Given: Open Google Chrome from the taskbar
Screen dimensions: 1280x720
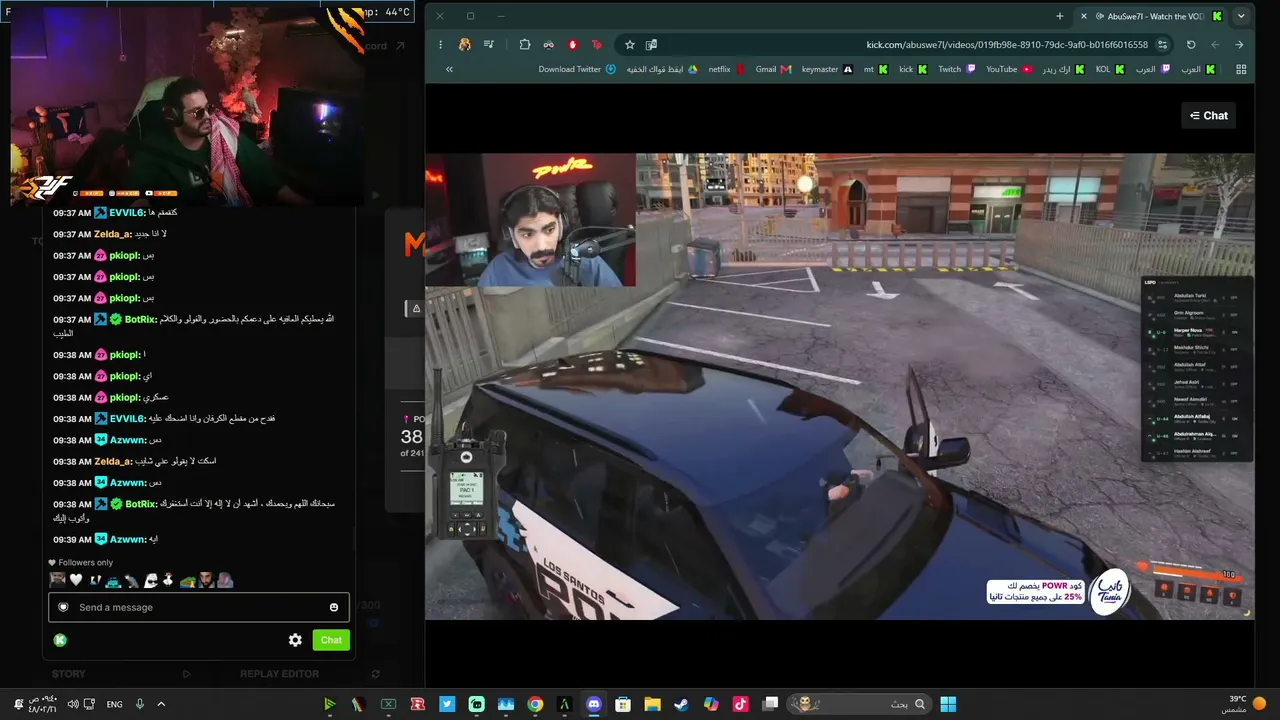Looking at the screenshot, I should tap(535, 704).
